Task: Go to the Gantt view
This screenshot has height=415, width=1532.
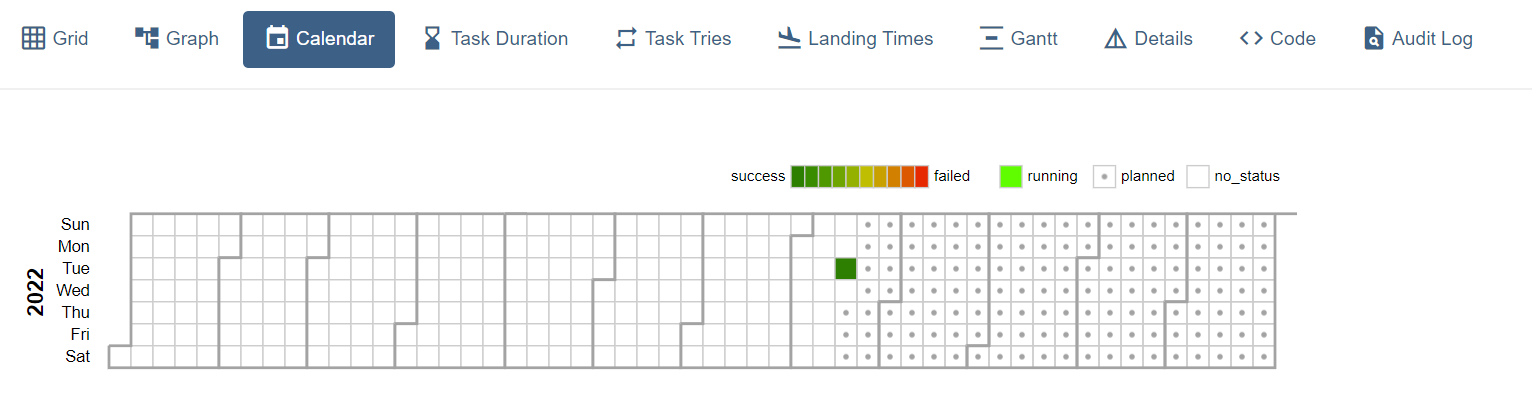Action: 1019,39
